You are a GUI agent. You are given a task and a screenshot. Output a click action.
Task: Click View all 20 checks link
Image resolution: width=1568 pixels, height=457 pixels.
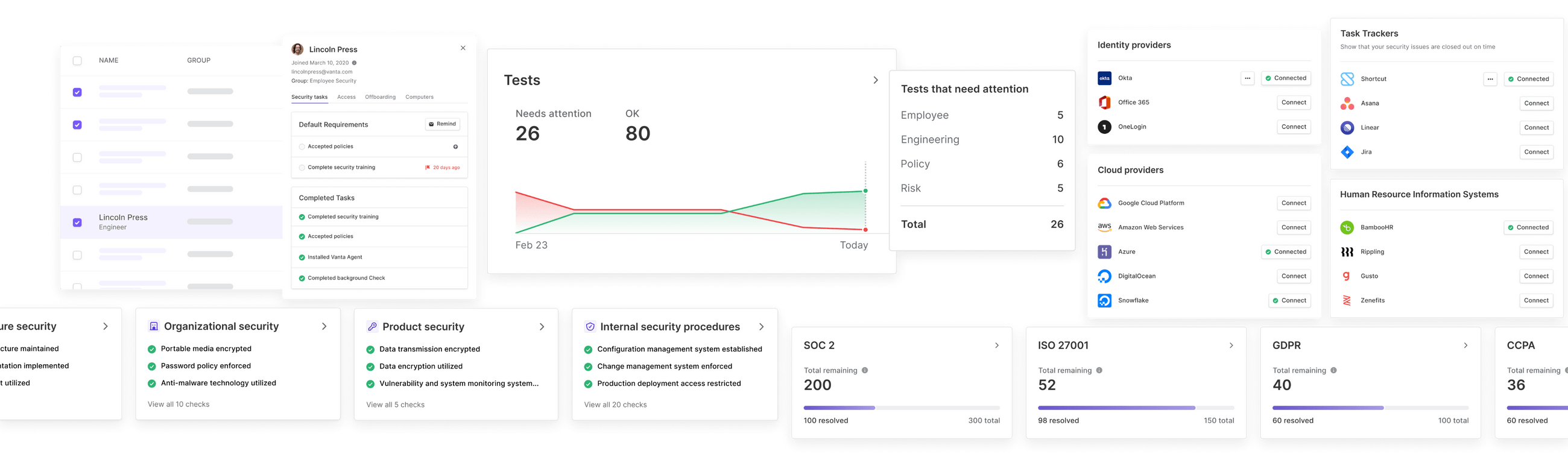pos(615,405)
